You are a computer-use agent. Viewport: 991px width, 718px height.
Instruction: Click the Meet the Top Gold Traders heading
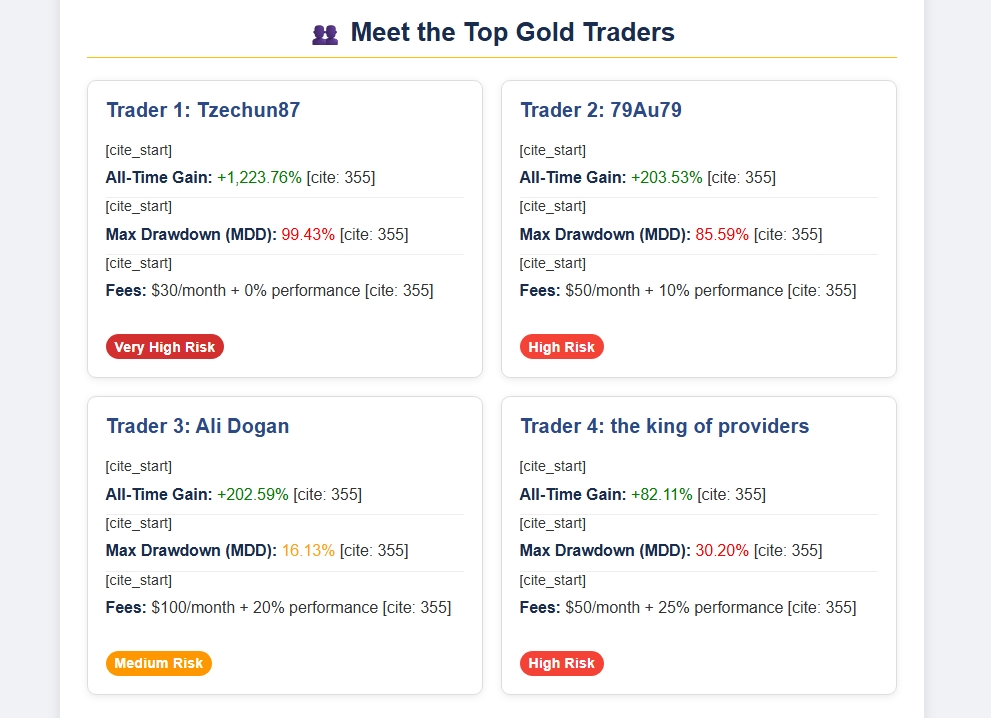pos(512,33)
